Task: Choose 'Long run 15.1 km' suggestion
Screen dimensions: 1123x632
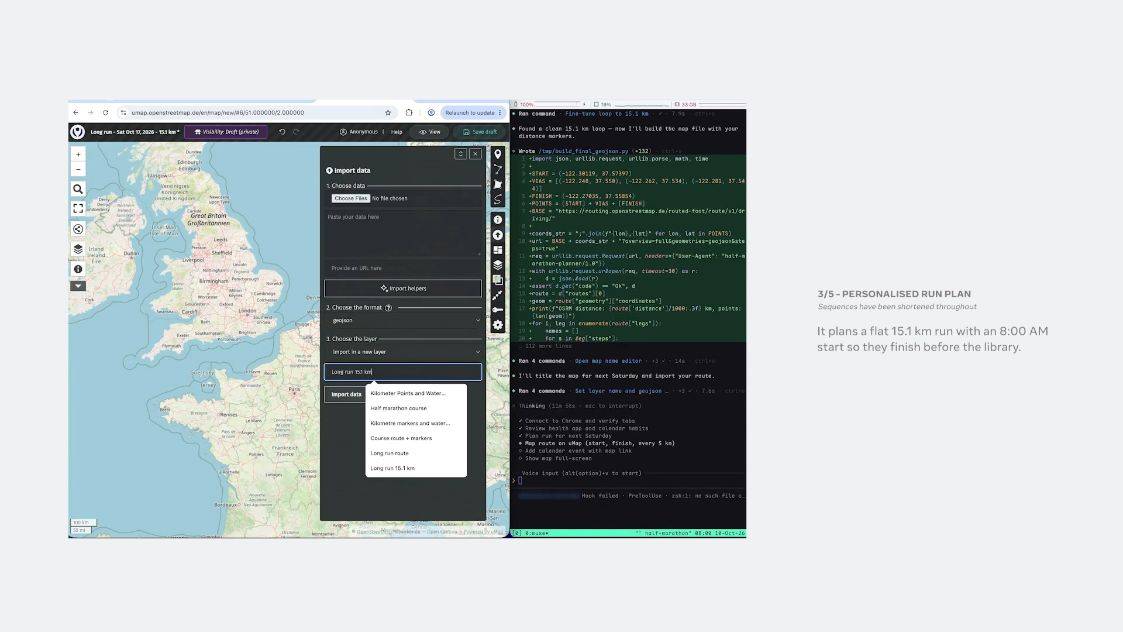Action: pyautogui.click(x=416, y=468)
